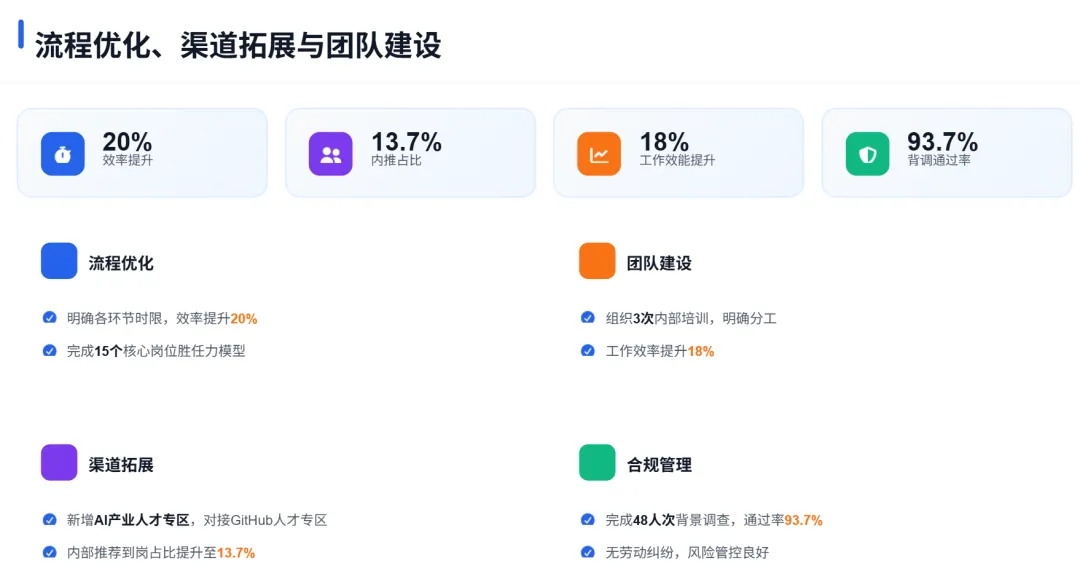The width and height of the screenshot is (1080, 579).
Task: Click the blue square beside 流程优化
Action: (x=59, y=261)
